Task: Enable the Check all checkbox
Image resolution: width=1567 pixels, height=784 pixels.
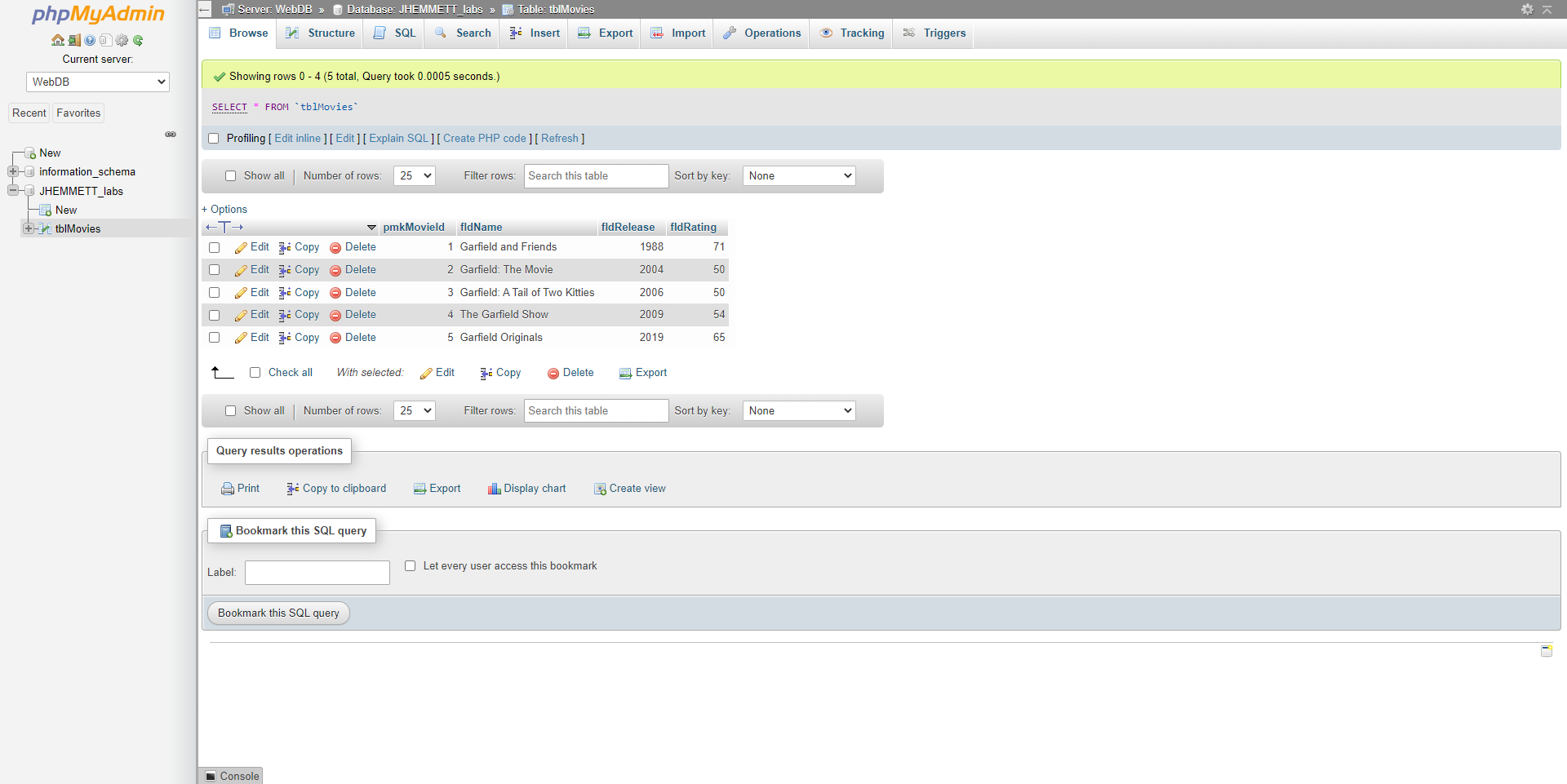Action: pyautogui.click(x=255, y=373)
